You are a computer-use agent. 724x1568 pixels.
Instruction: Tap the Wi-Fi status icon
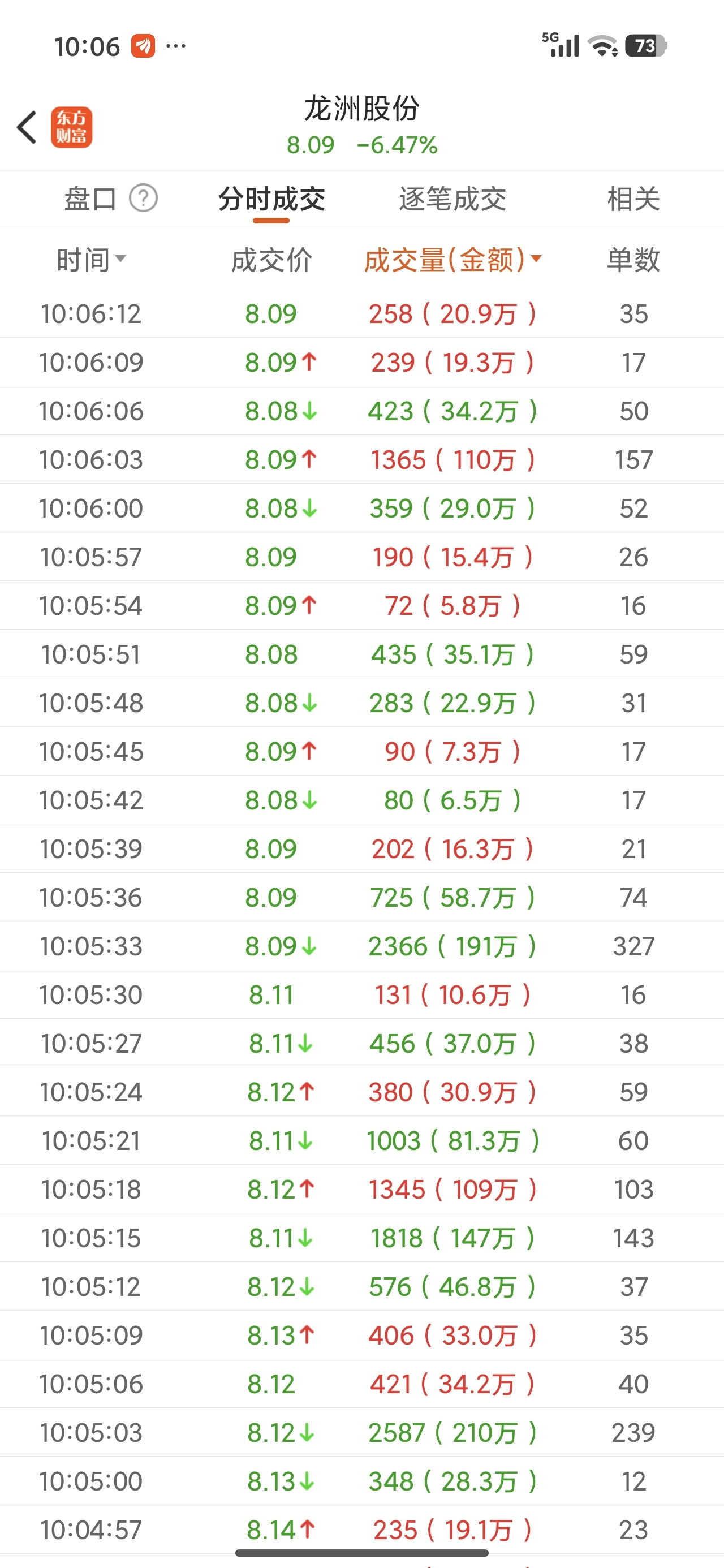(603, 46)
